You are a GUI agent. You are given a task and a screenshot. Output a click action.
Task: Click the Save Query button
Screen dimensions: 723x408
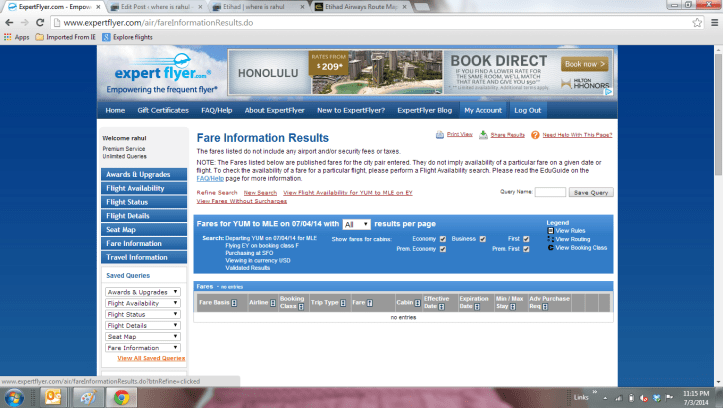point(590,192)
